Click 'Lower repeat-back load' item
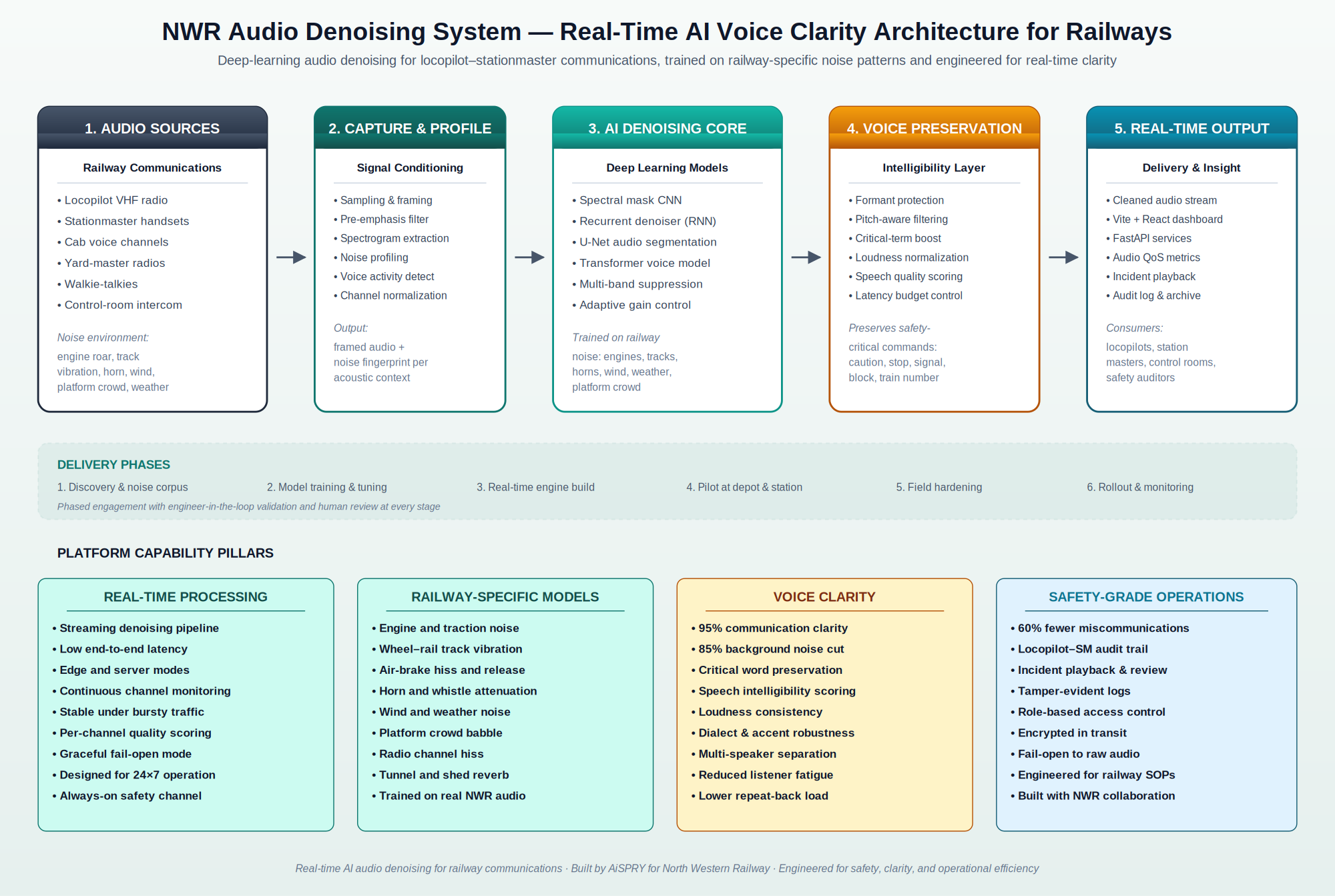 (x=760, y=796)
